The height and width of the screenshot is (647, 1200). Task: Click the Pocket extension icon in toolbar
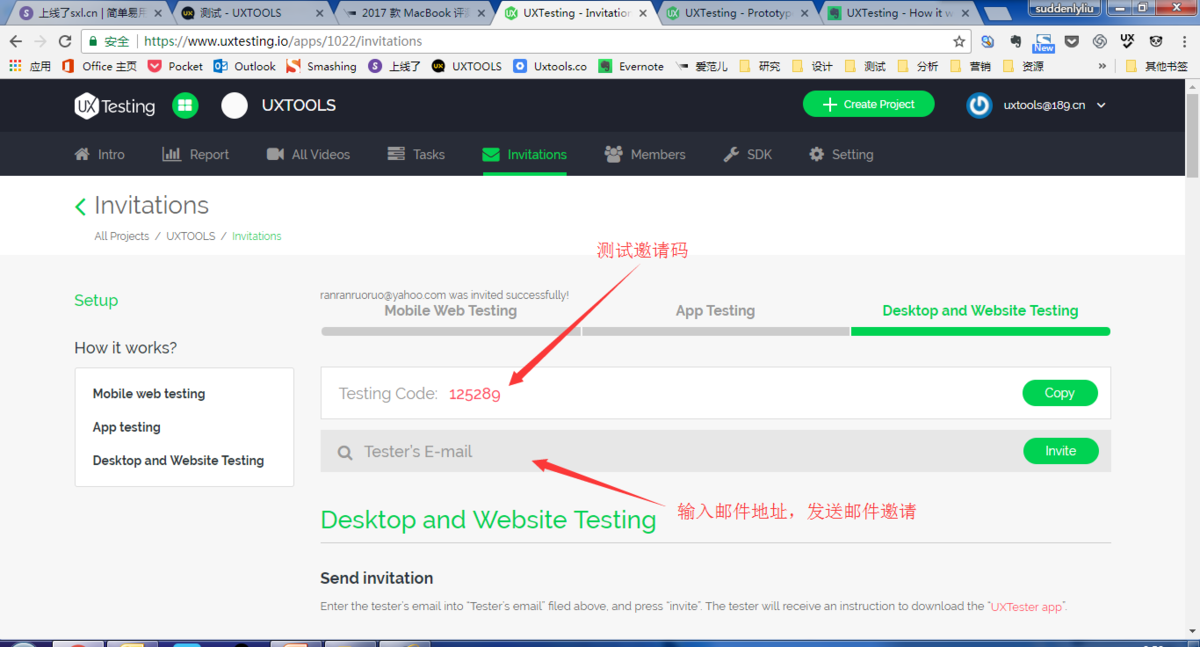point(1071,41)
